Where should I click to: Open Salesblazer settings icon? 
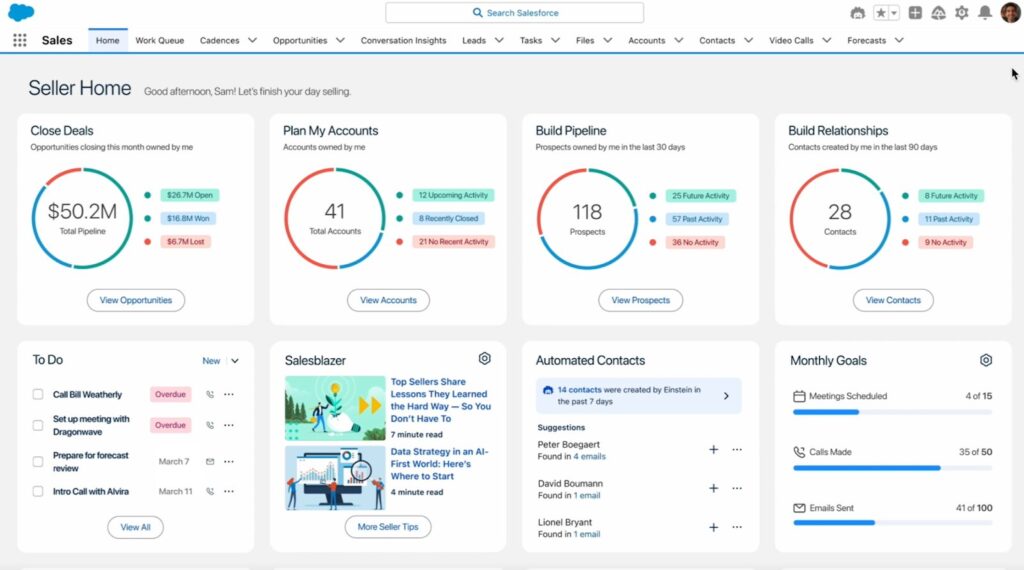click(485, 358)
